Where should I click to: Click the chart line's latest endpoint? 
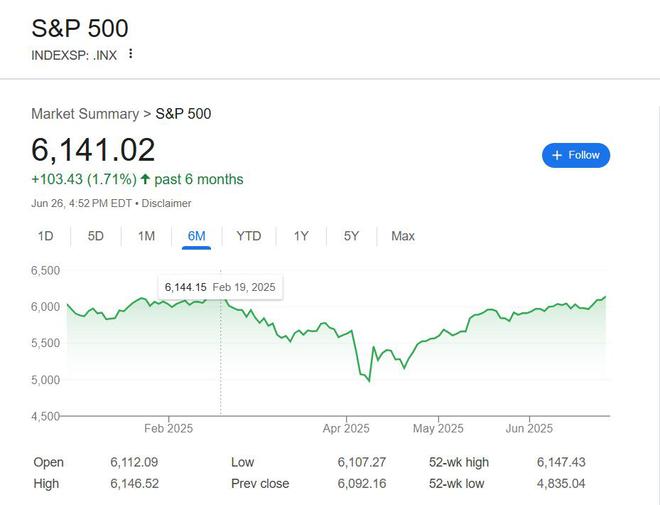[605, 297]
